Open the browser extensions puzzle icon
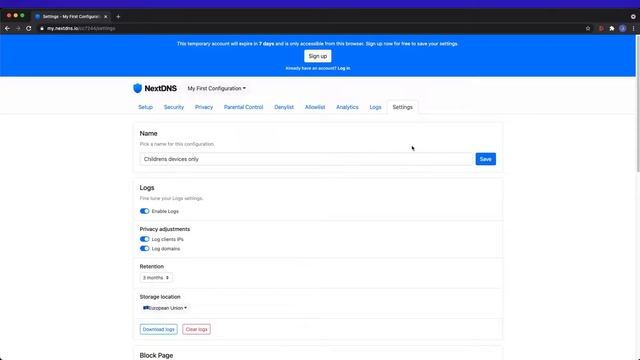This screenshot has width=640, height=360. (x=611, y=28)
